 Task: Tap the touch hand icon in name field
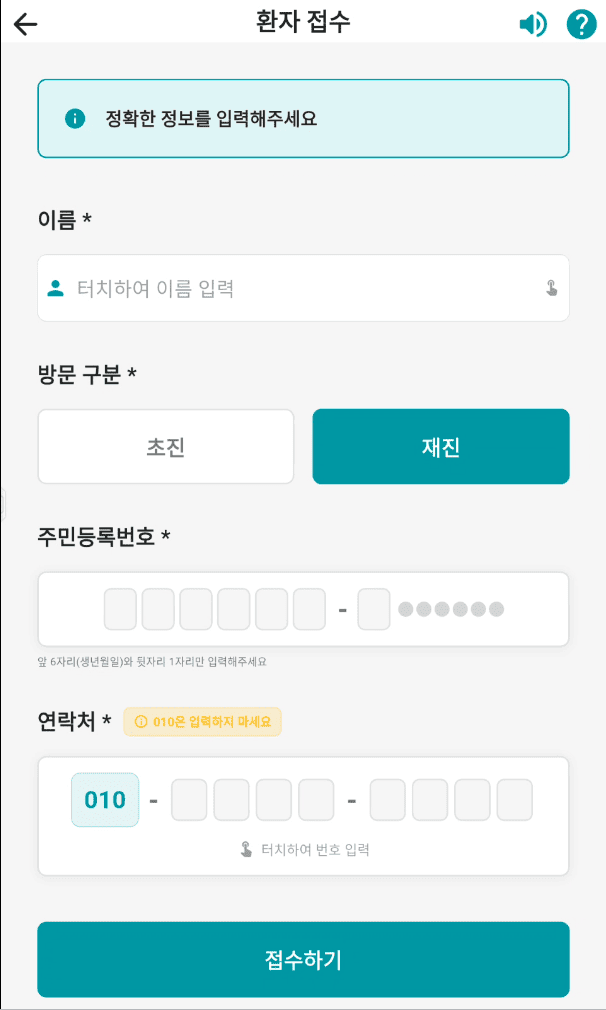click(x=551, y=289)
